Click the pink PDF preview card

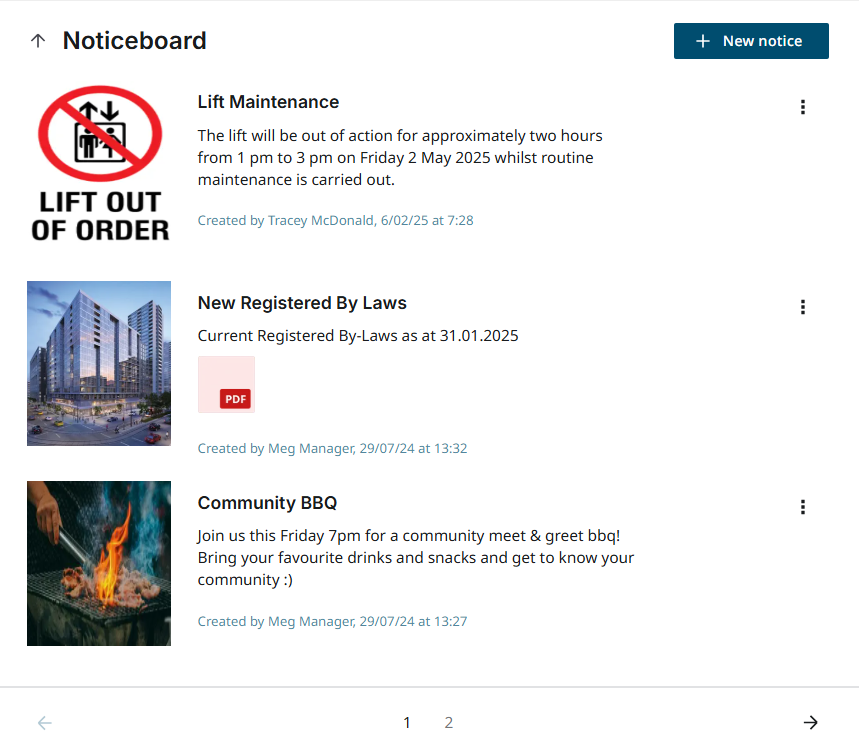[226, 384]
